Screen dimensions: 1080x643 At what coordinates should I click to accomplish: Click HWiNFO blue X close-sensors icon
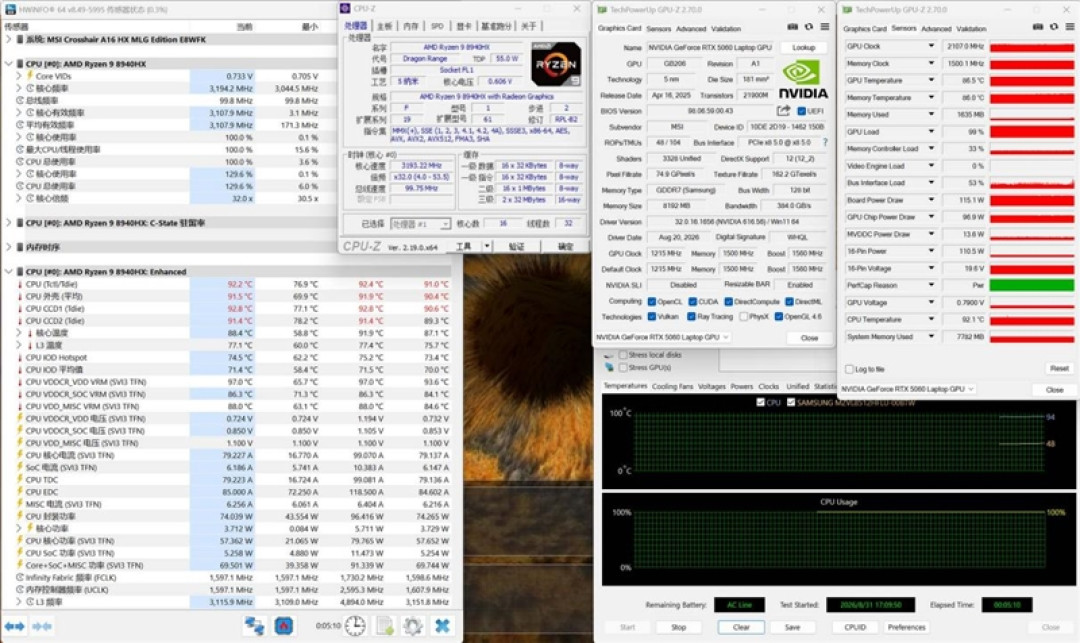coord(442,626)
